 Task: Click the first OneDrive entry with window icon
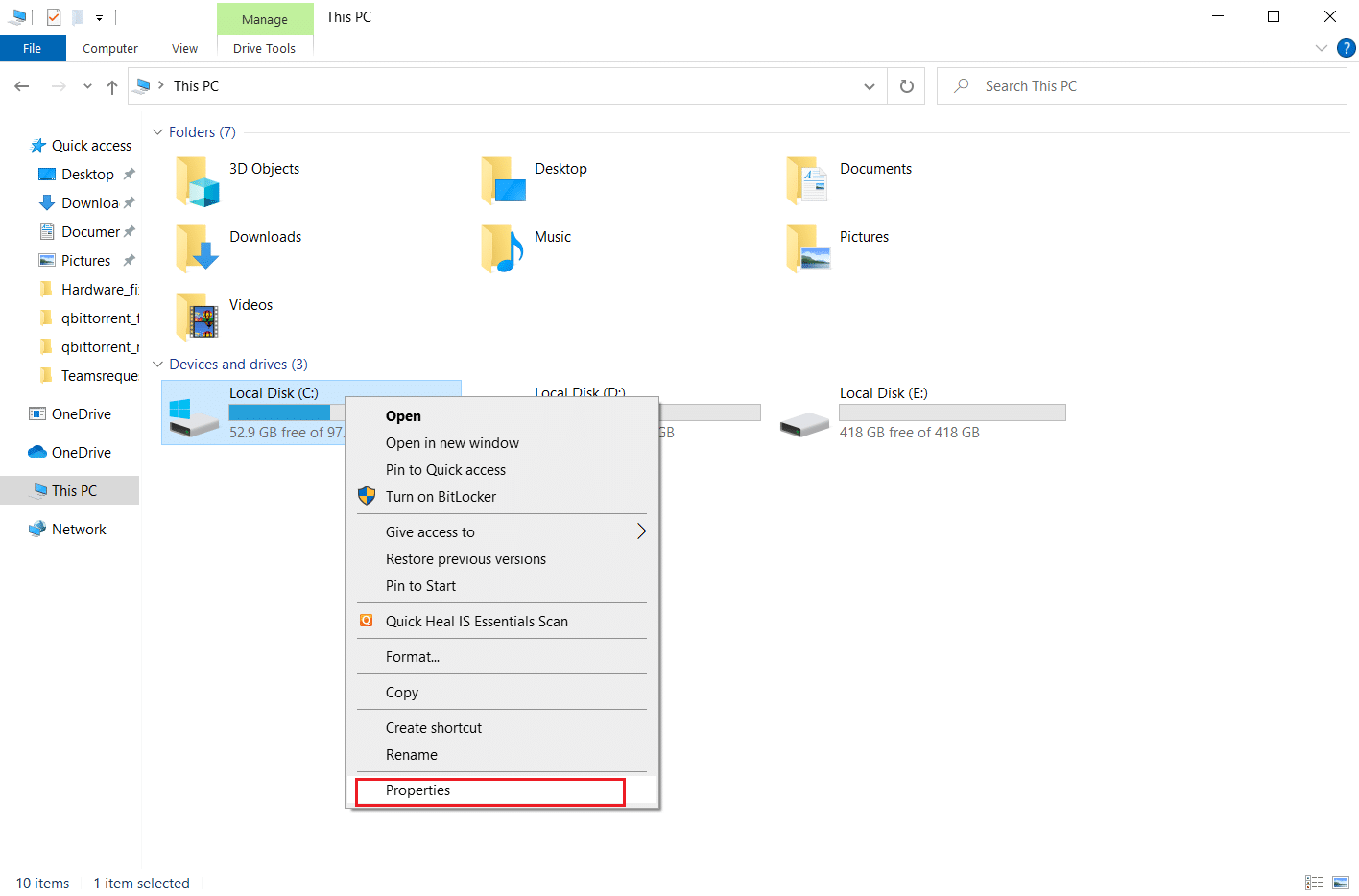click(70, 414)
